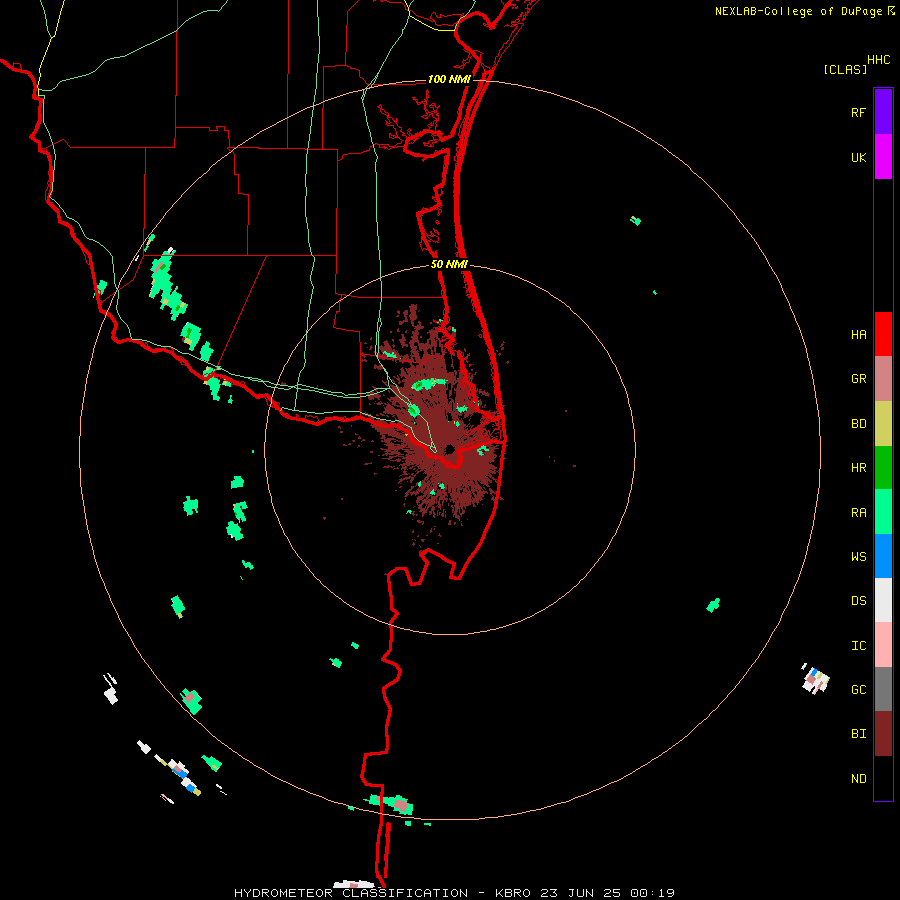Click the BI legend label
Image resolution: width=900 pixels, height=900 pixels.
pos(858,734)
